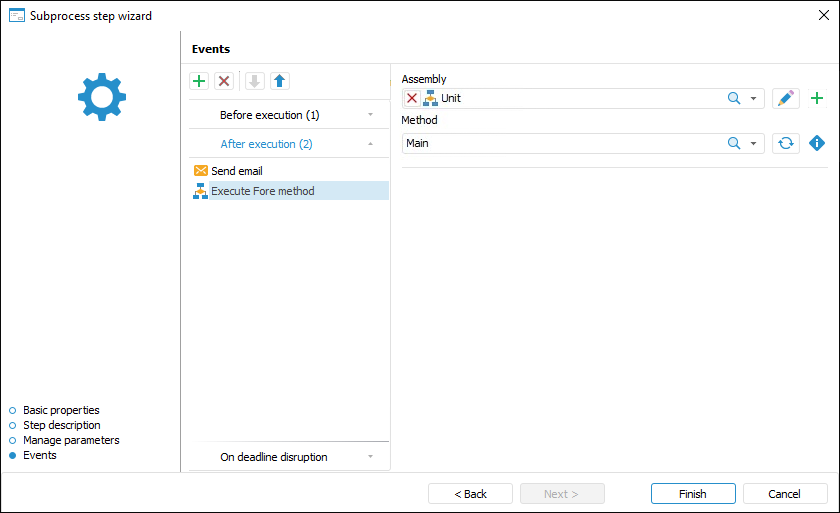The width and height of the screenshot is (840, 513).
Task: Go to Manage parameters wizard step
Action: click(70, 440)
